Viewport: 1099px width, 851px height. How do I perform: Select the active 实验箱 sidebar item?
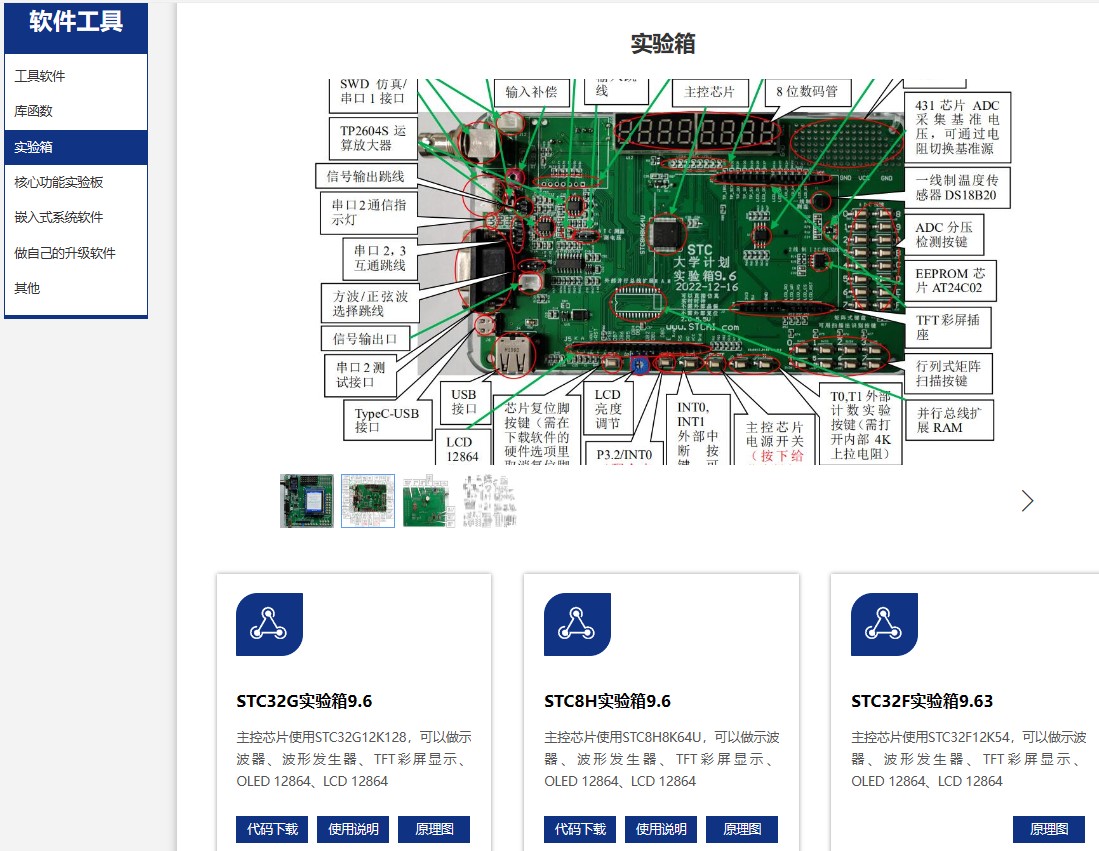[x=76, y=147]
